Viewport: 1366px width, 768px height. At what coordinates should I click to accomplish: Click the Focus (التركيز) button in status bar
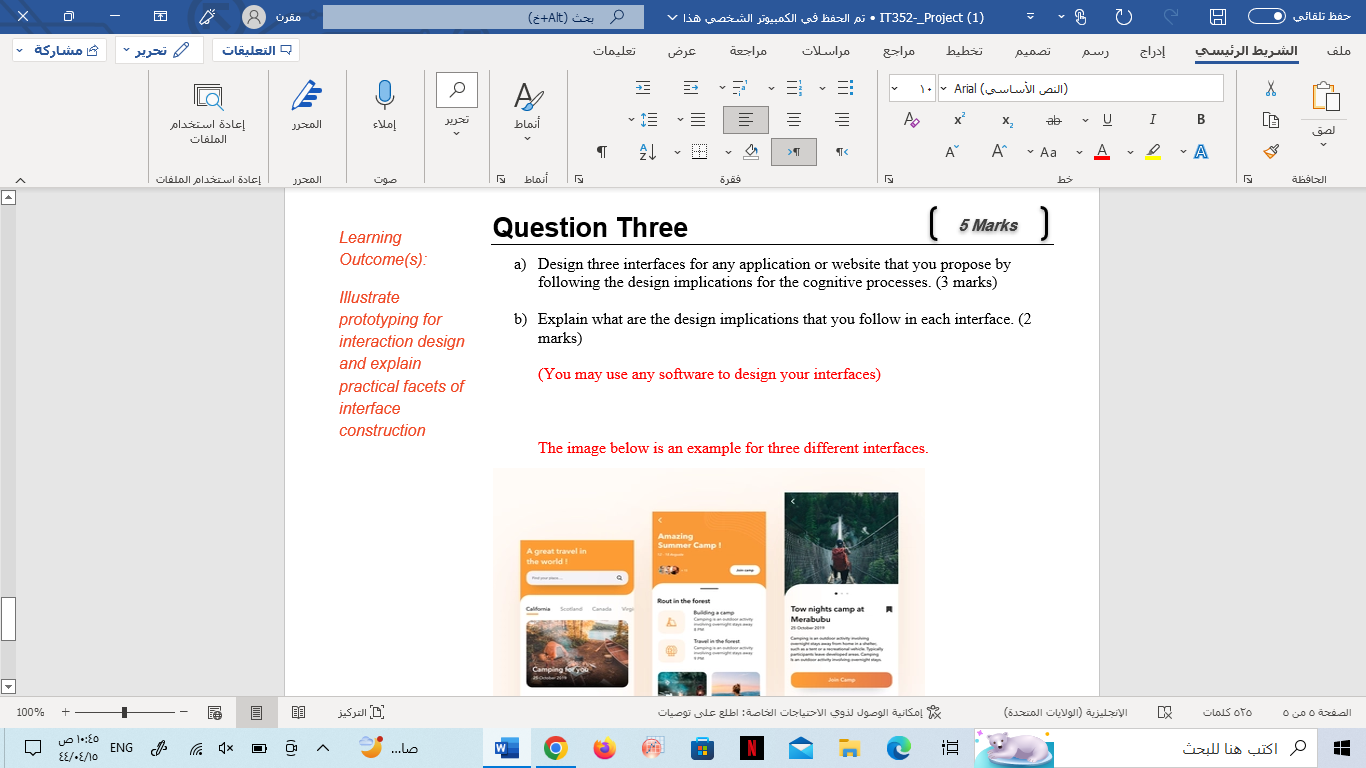tap(361, 712)
